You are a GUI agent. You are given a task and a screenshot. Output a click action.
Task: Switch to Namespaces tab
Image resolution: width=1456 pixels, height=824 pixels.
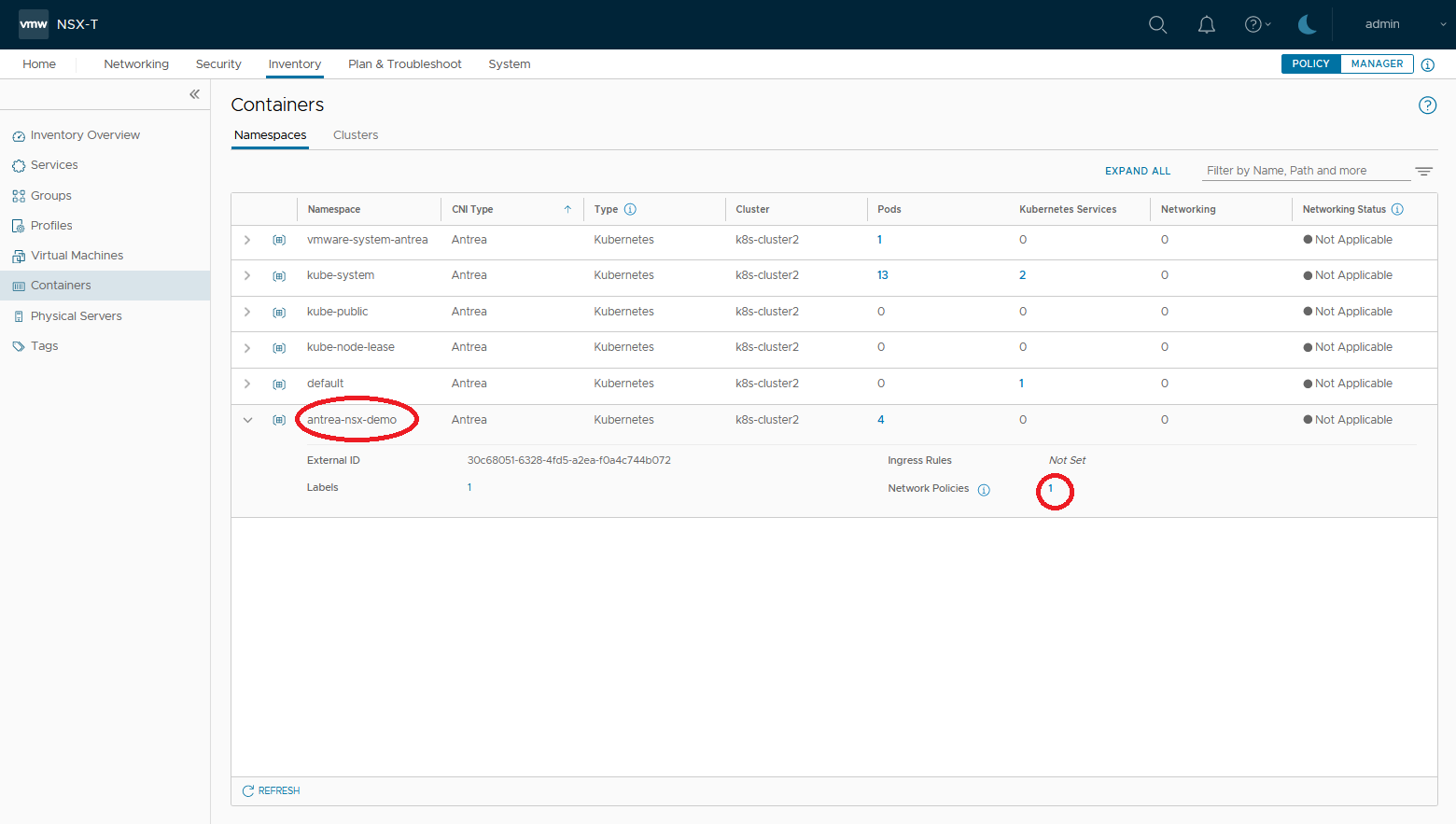click(x=270, y=135)
